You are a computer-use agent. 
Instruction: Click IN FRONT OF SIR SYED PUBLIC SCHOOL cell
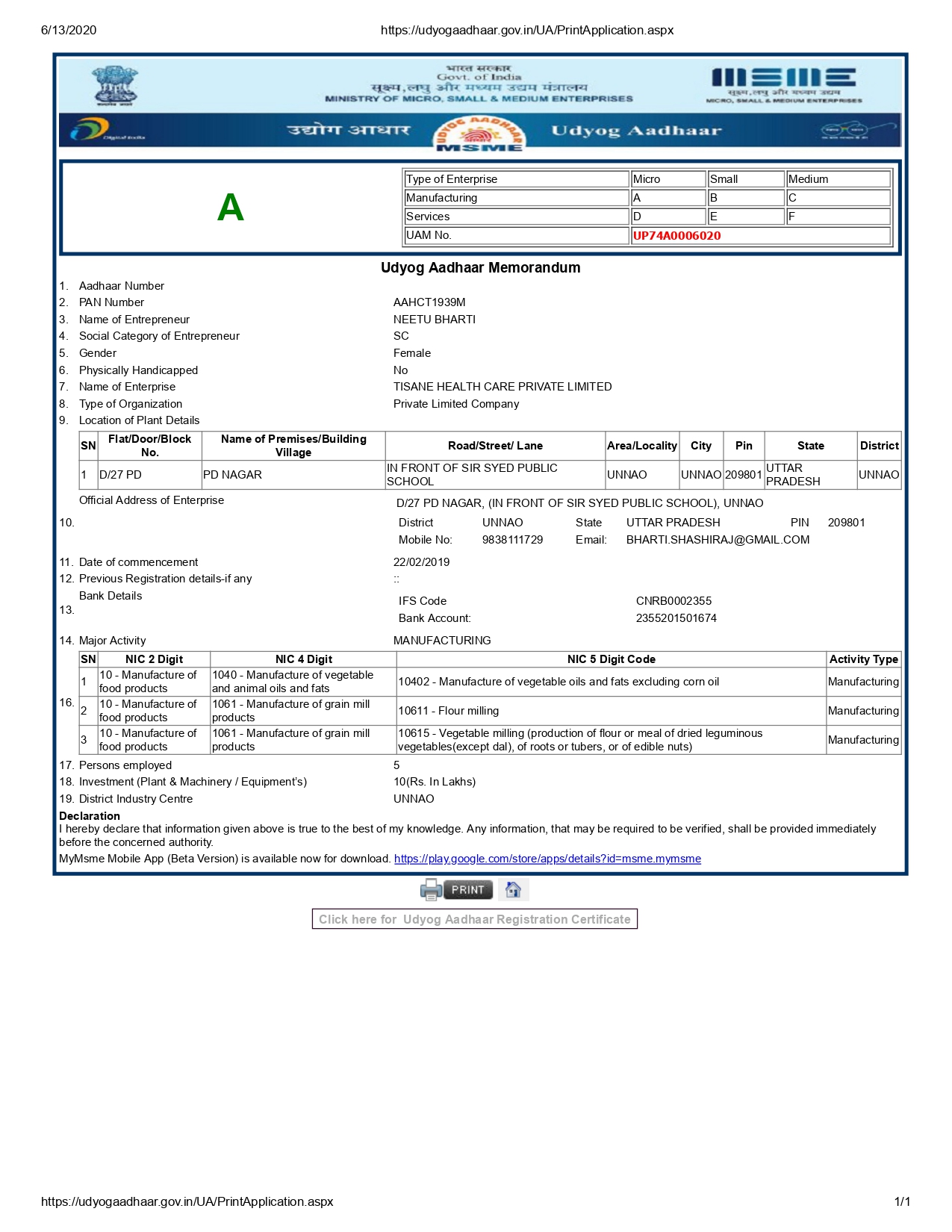pyautogui.click(x=495, y=475)
